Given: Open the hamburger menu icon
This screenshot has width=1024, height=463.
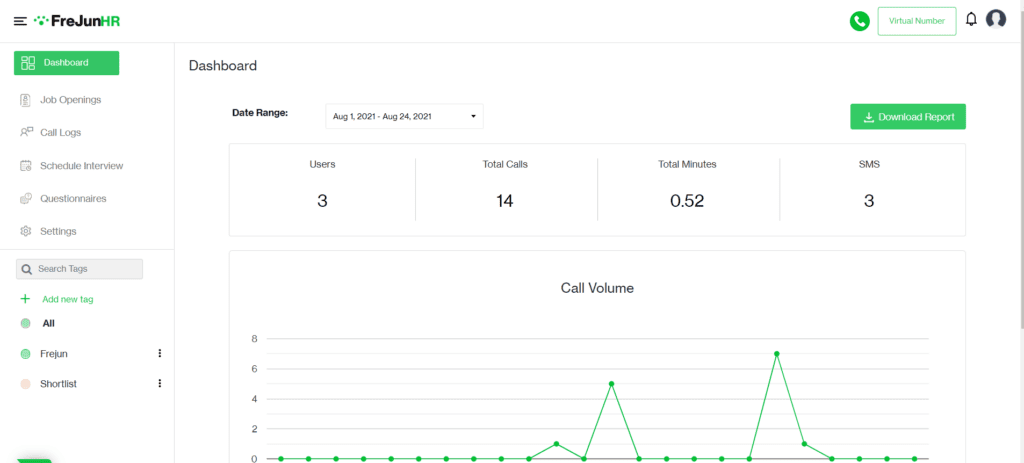Looking at the screenshot, I should click(20, 22).
